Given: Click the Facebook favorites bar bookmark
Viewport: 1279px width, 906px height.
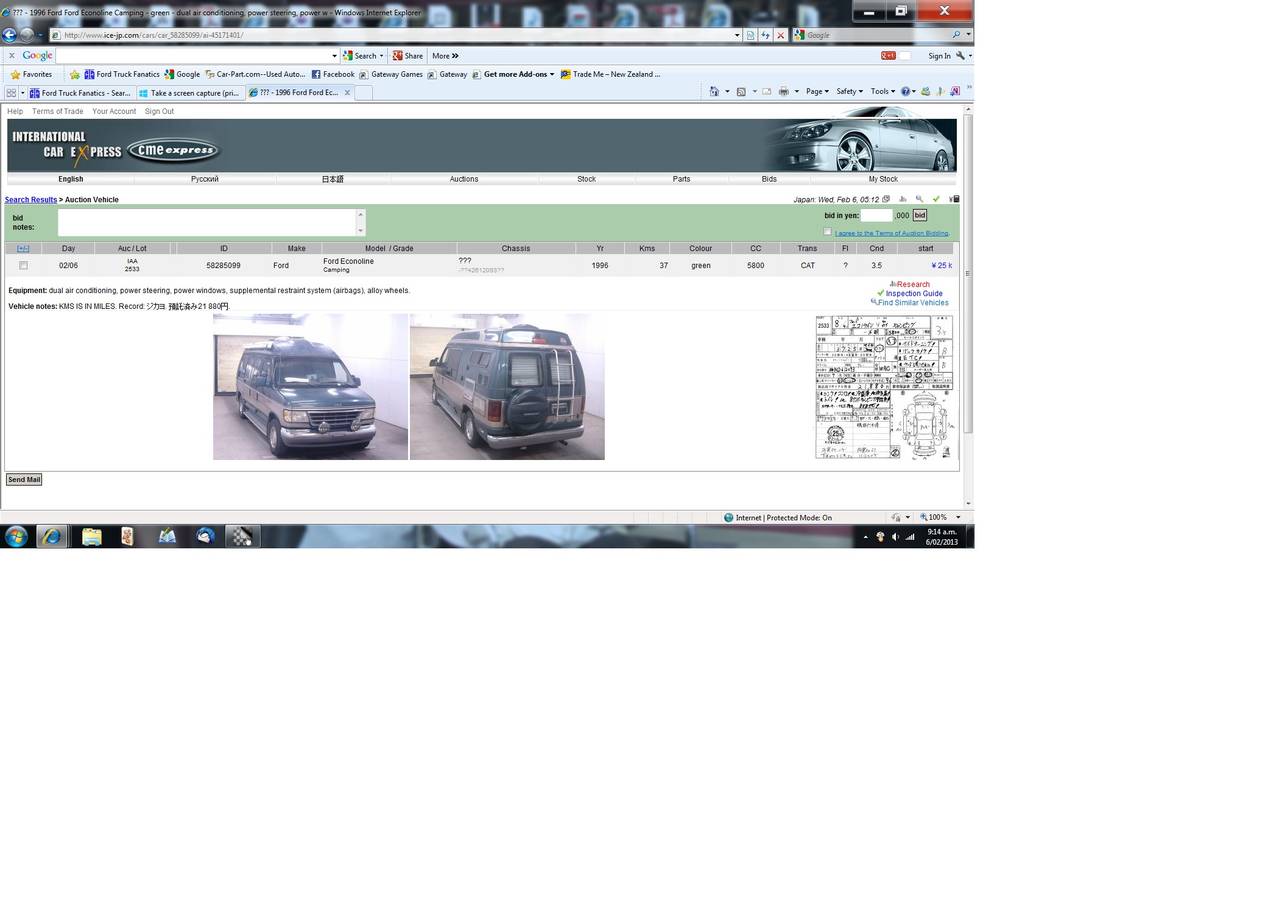Looking at the screenshot, I should (x=333, y=74).
